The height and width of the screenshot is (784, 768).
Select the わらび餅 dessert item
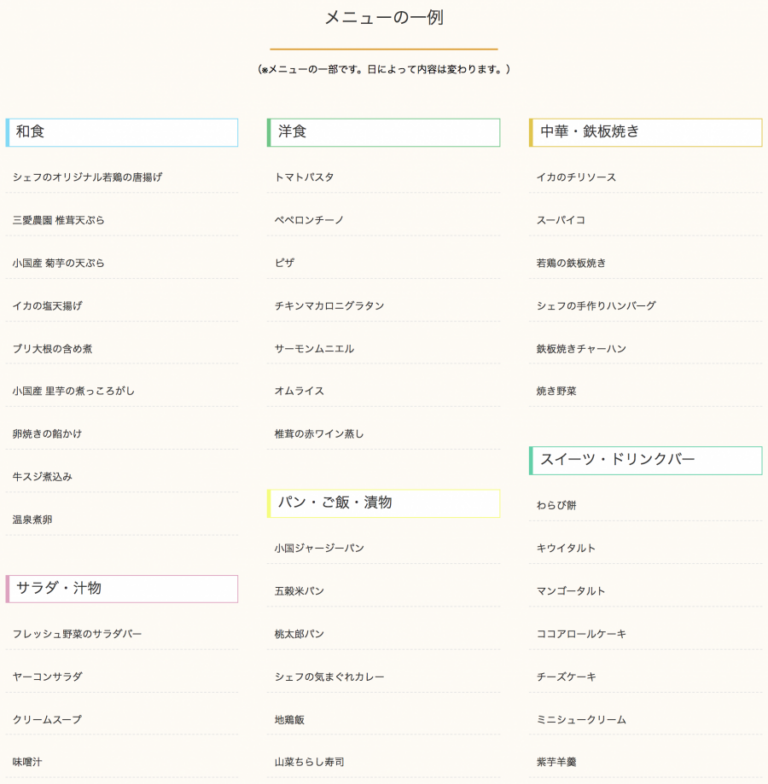(x=556, y=505)
